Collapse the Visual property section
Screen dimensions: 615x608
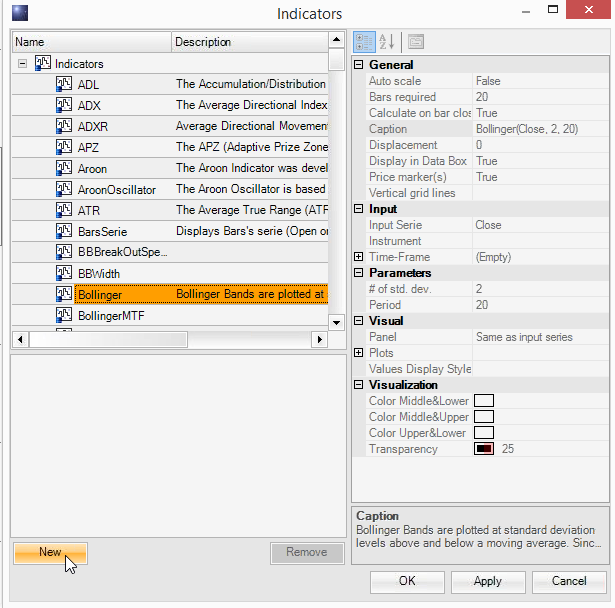click(x=358, y=321)
